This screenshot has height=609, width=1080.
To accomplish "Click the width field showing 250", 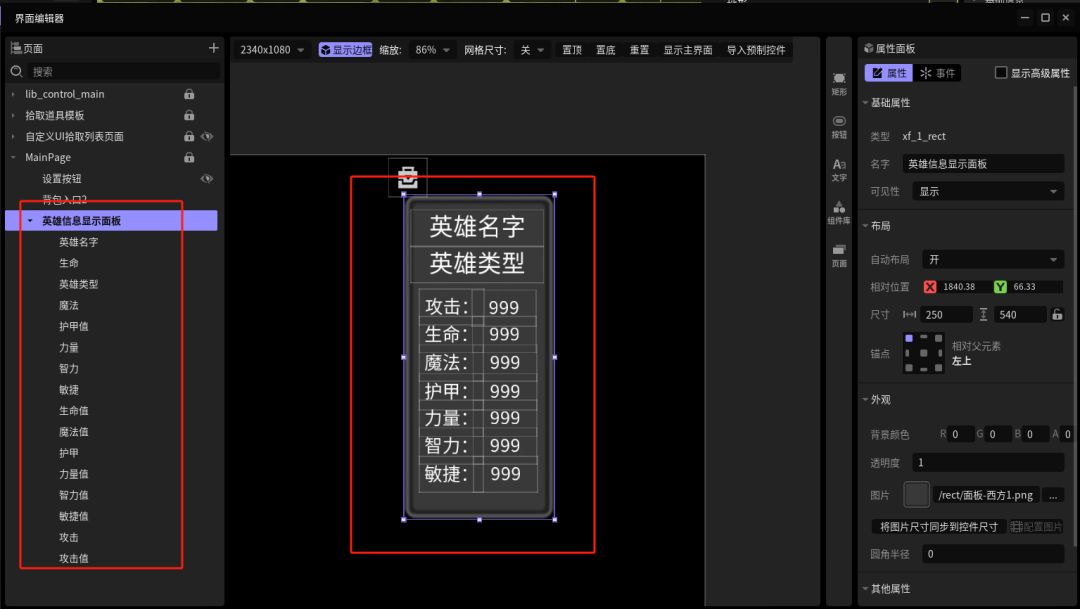I will point(946,315).
